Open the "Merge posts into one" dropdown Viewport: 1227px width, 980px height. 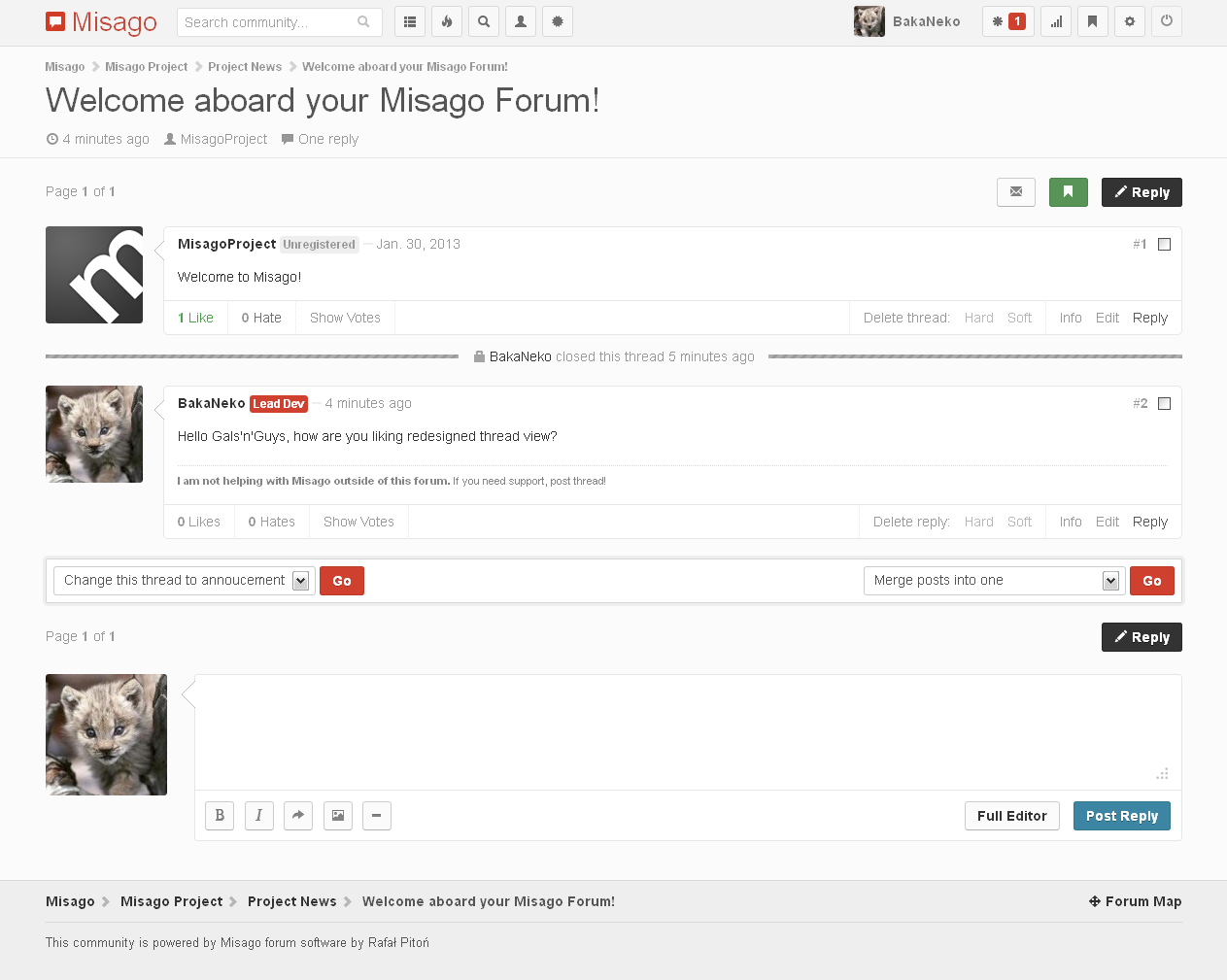point(994,581)
